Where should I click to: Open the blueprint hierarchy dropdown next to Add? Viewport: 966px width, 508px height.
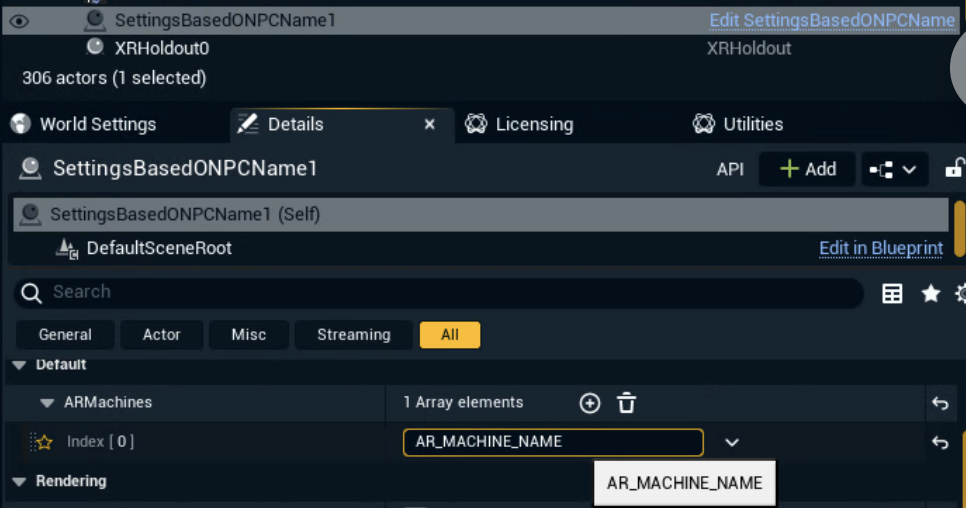click(894, 169)
